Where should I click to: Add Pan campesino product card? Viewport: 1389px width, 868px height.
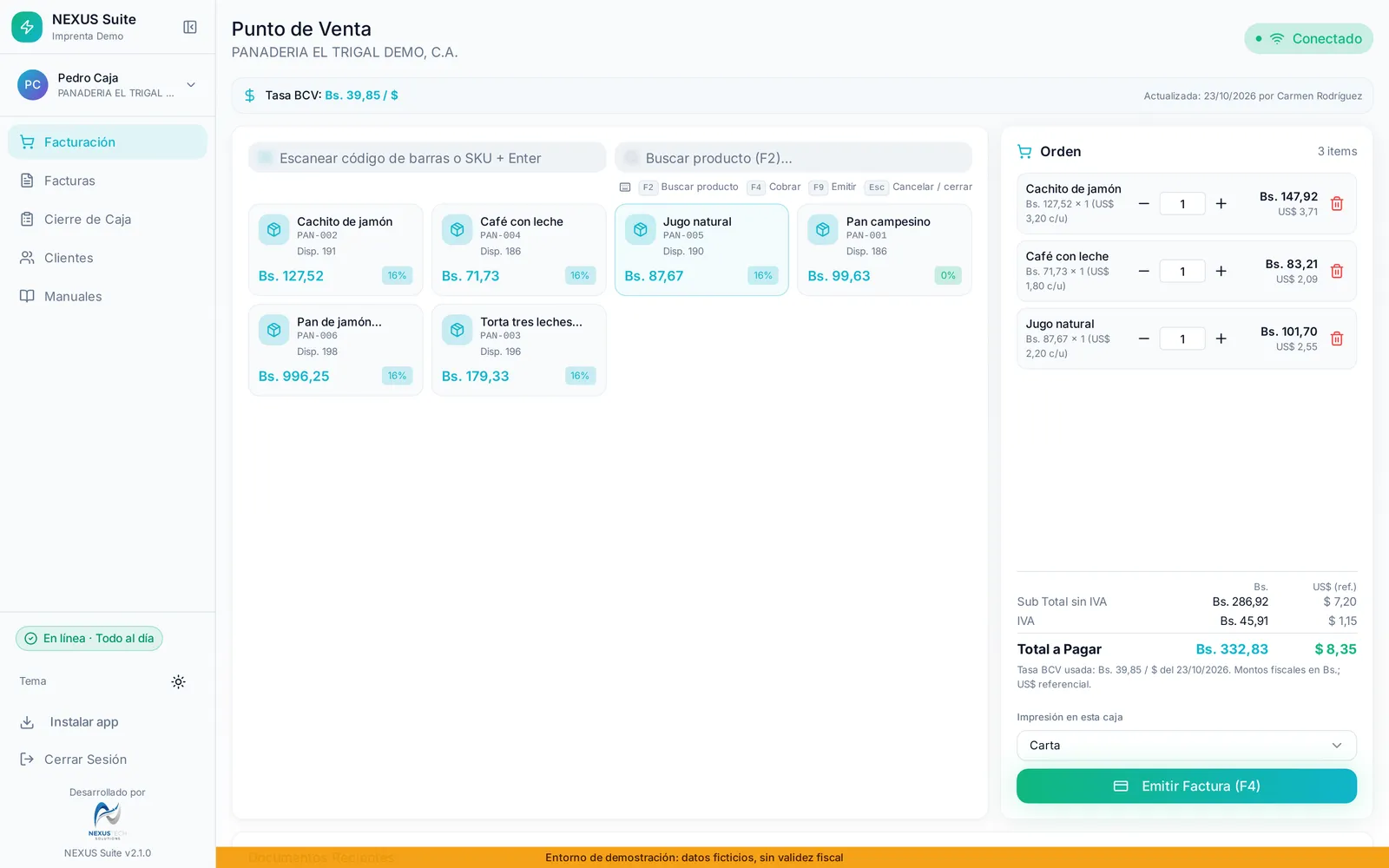coord(885,250)
